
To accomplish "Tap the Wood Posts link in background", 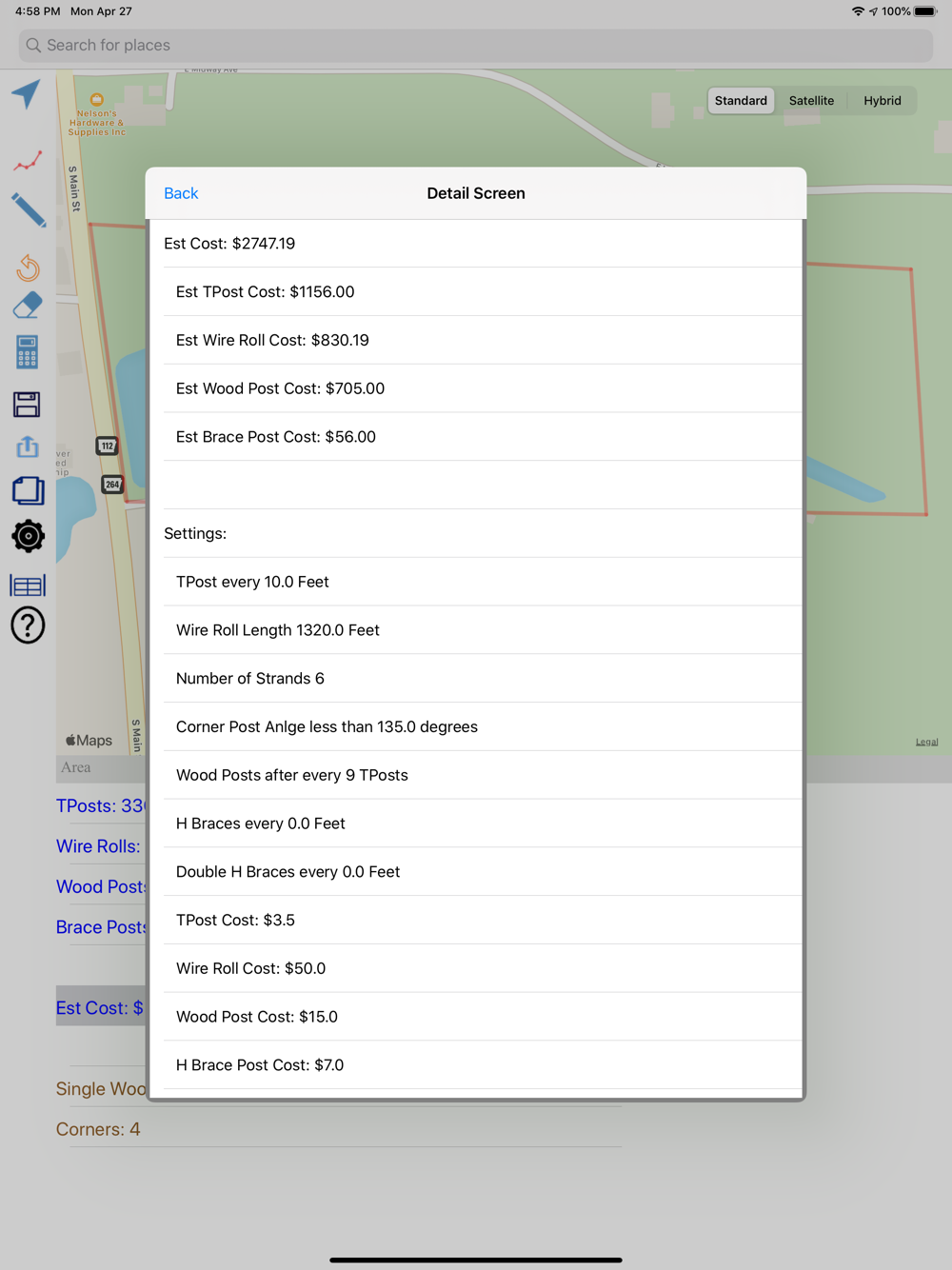I will click(100, 887).
